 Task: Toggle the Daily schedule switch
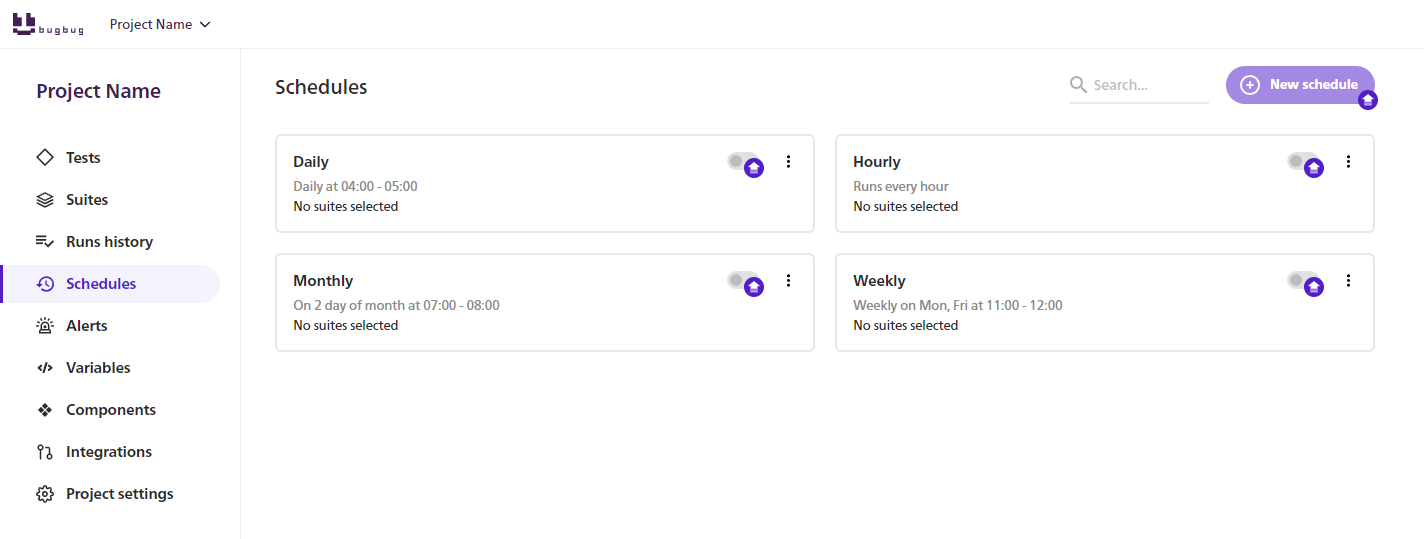[741, 161]
